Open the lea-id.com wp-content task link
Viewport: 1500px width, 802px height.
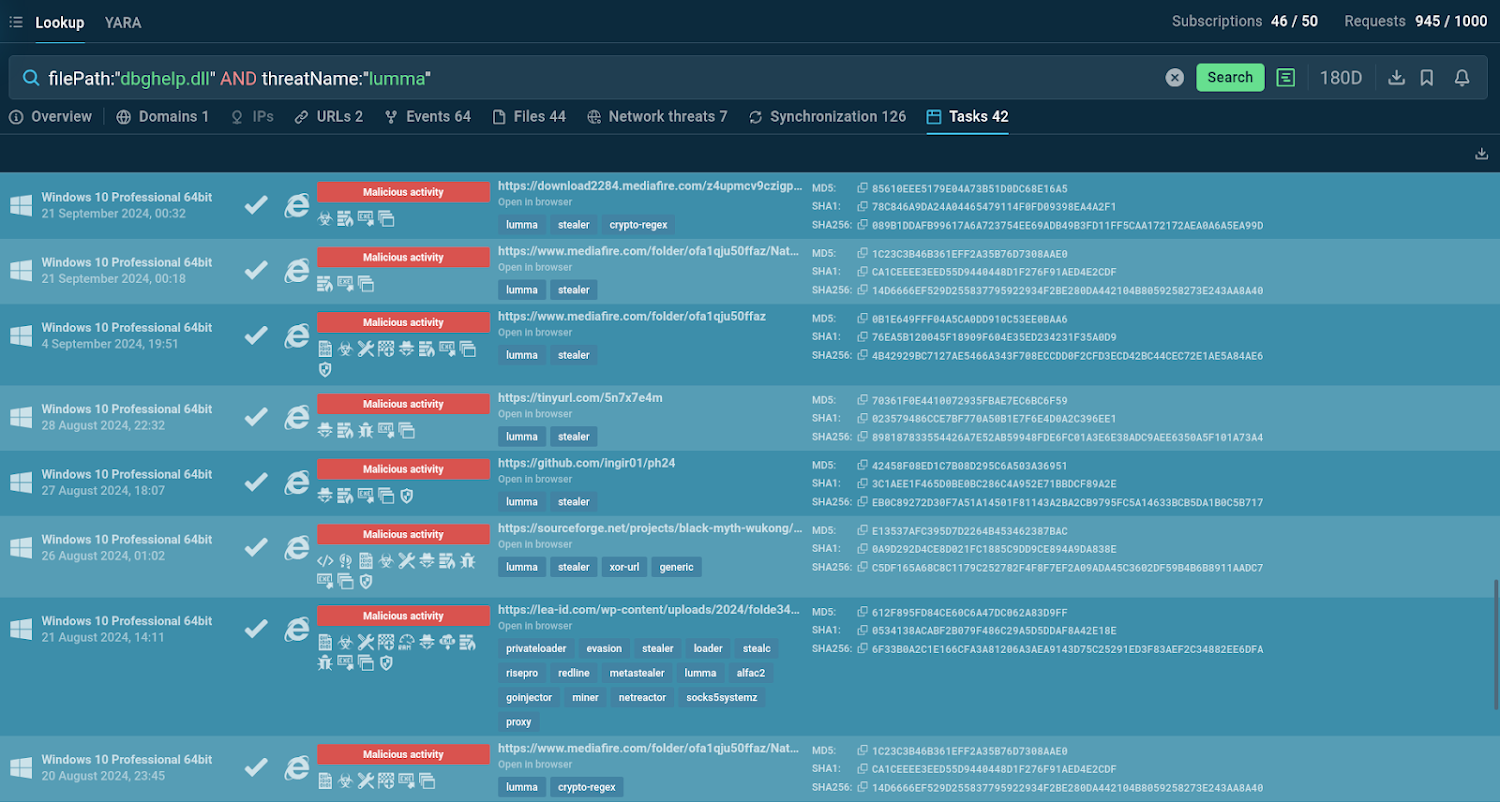(649, 610)
